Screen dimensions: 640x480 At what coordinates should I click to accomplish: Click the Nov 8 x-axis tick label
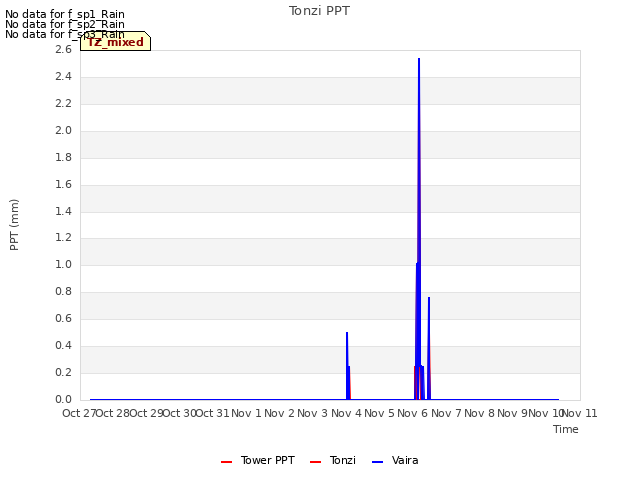click(479, 413)
